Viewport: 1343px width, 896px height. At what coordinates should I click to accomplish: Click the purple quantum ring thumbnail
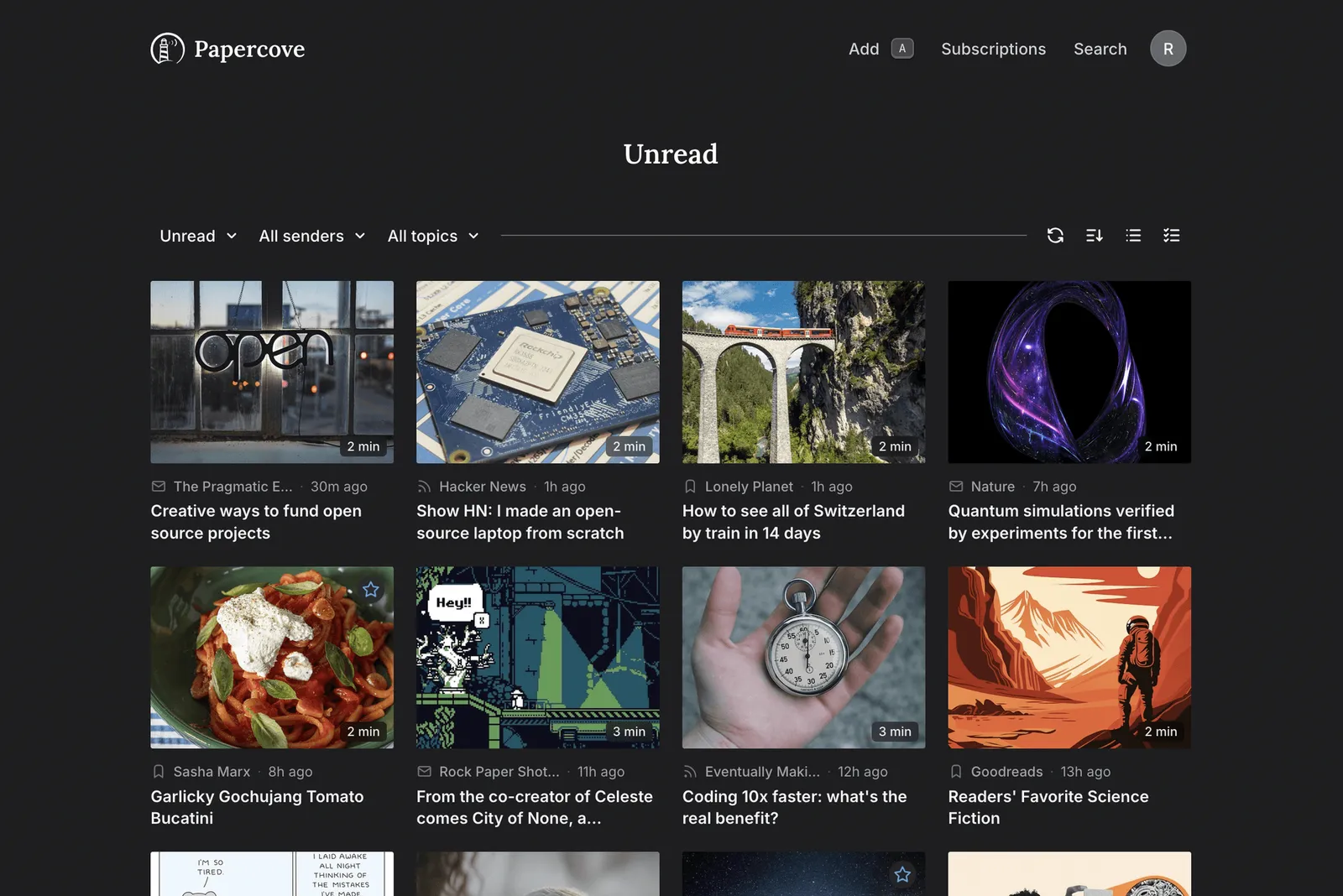click(1069, 372)
